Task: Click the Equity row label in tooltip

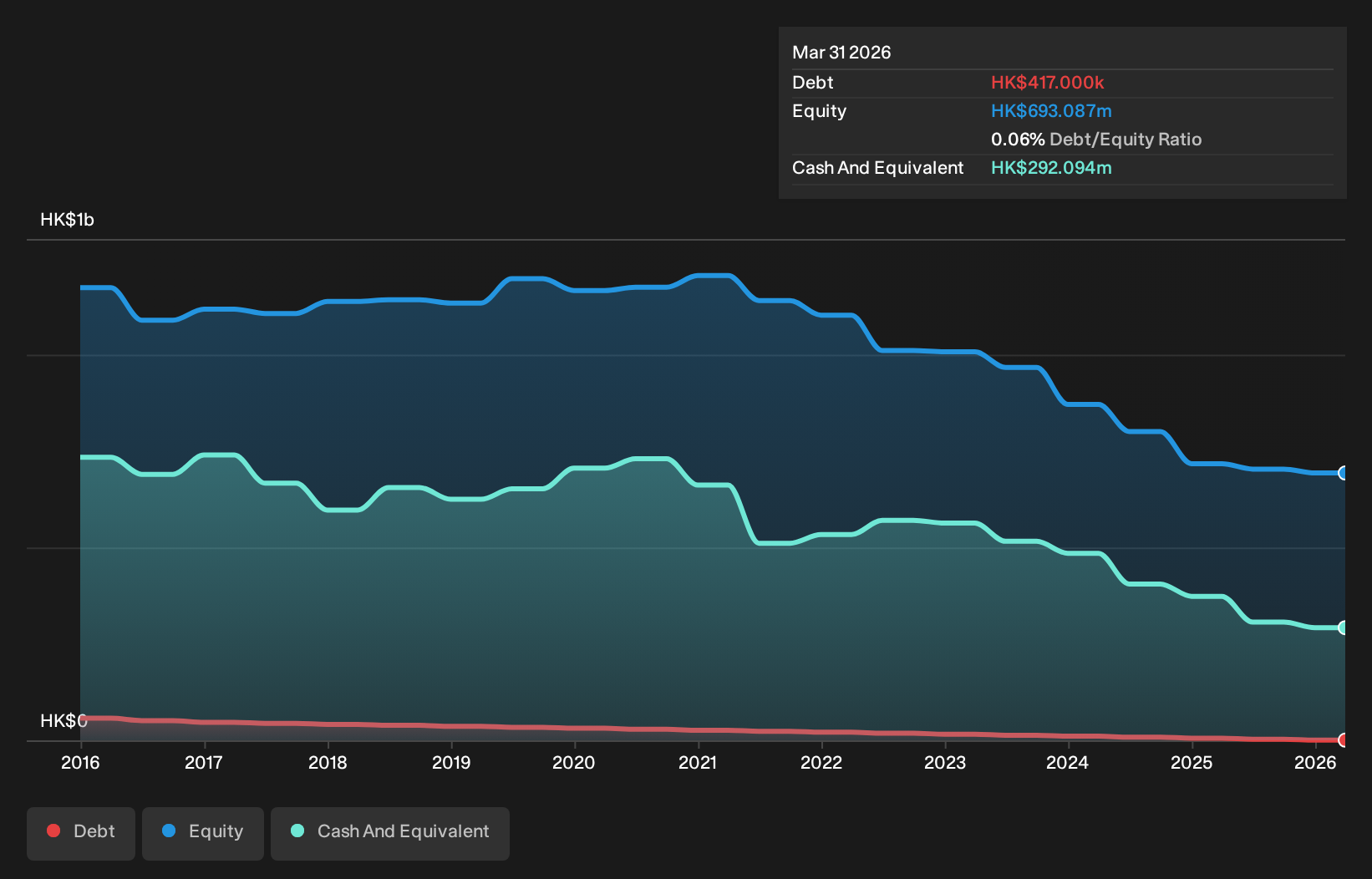Action: (x=819, y=111)
